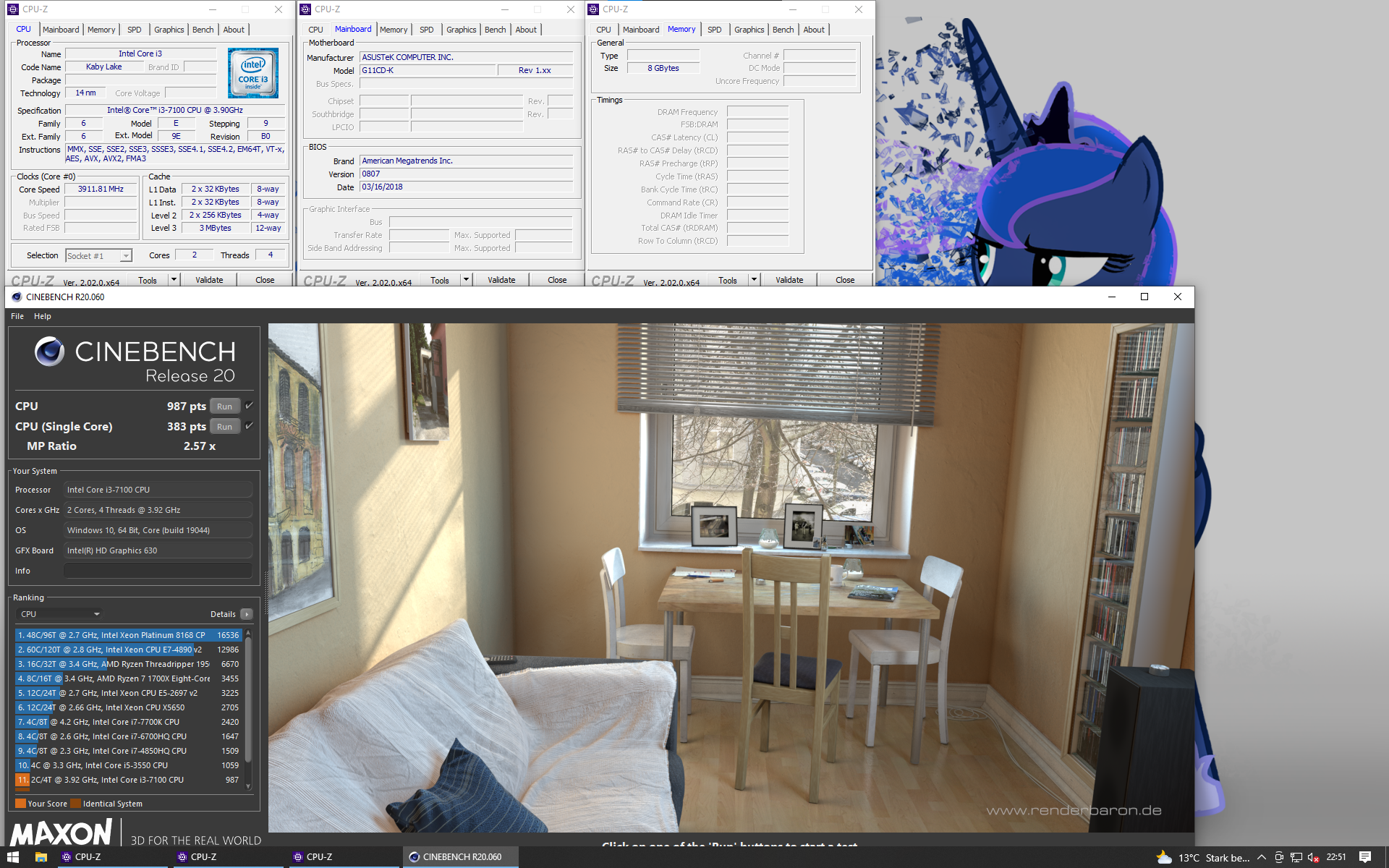1389x868 pixels.
Task: Show hidden system tray icons
Action: click(1261, 857)
